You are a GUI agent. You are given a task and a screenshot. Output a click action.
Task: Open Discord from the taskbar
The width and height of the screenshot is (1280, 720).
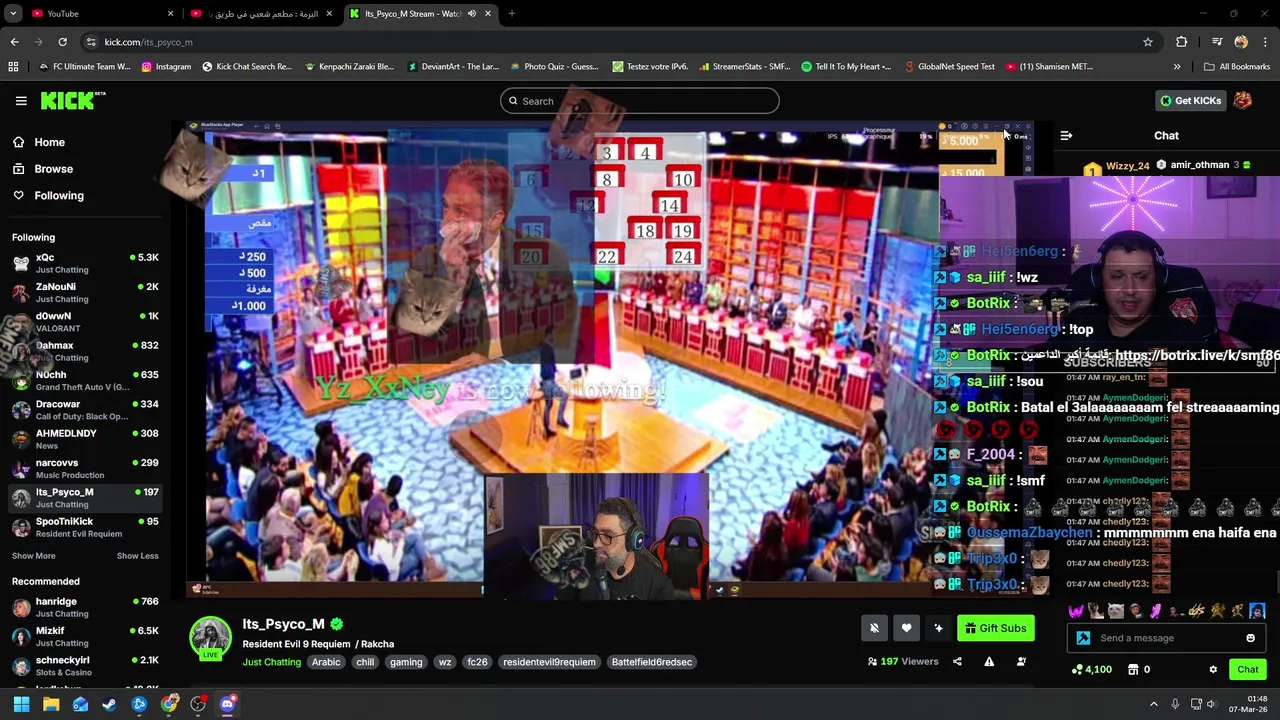227,704
